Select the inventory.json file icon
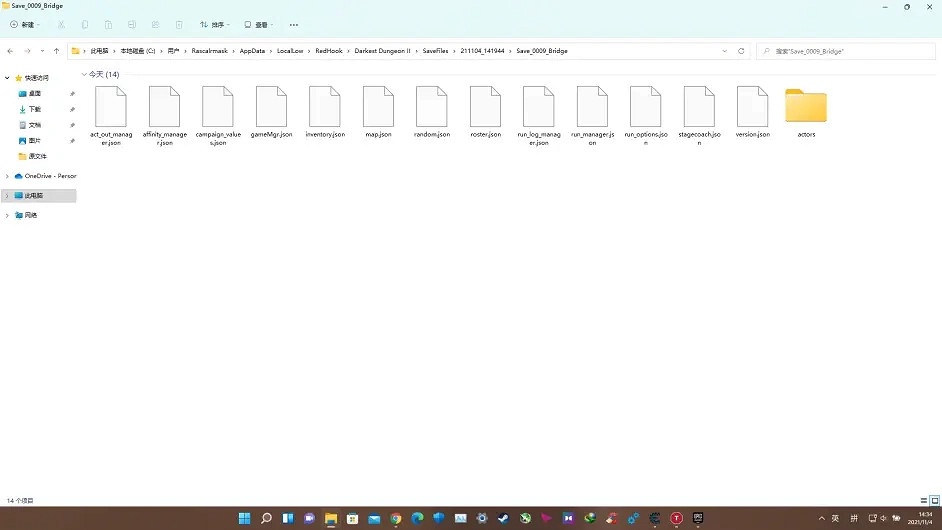Screen dimensions: 942x530 click(325, 108)
